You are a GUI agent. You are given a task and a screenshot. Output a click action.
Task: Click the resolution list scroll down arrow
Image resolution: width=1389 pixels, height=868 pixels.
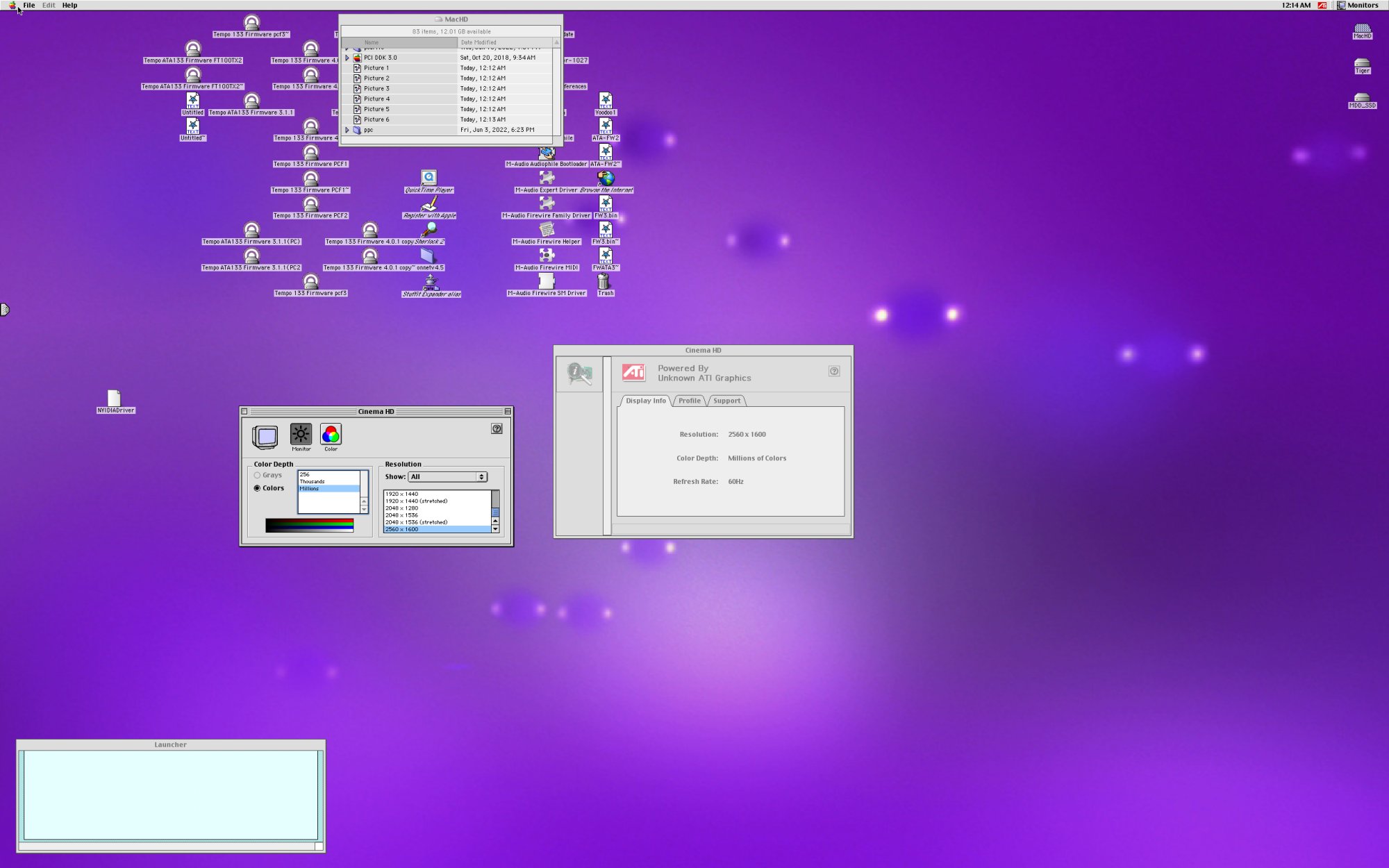[x=495, y=529]
